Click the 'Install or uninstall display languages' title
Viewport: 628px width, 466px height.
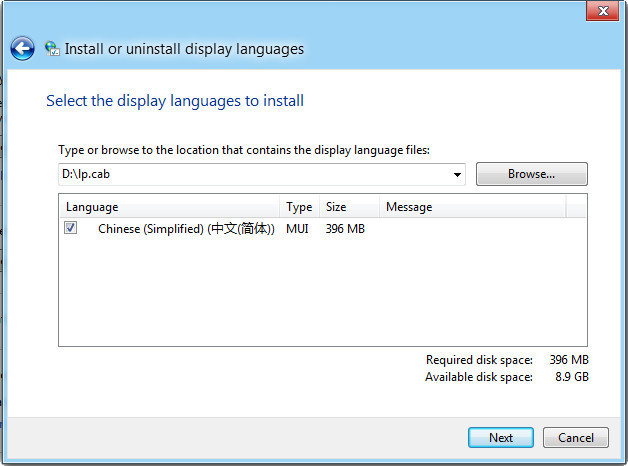pos(184,49)
